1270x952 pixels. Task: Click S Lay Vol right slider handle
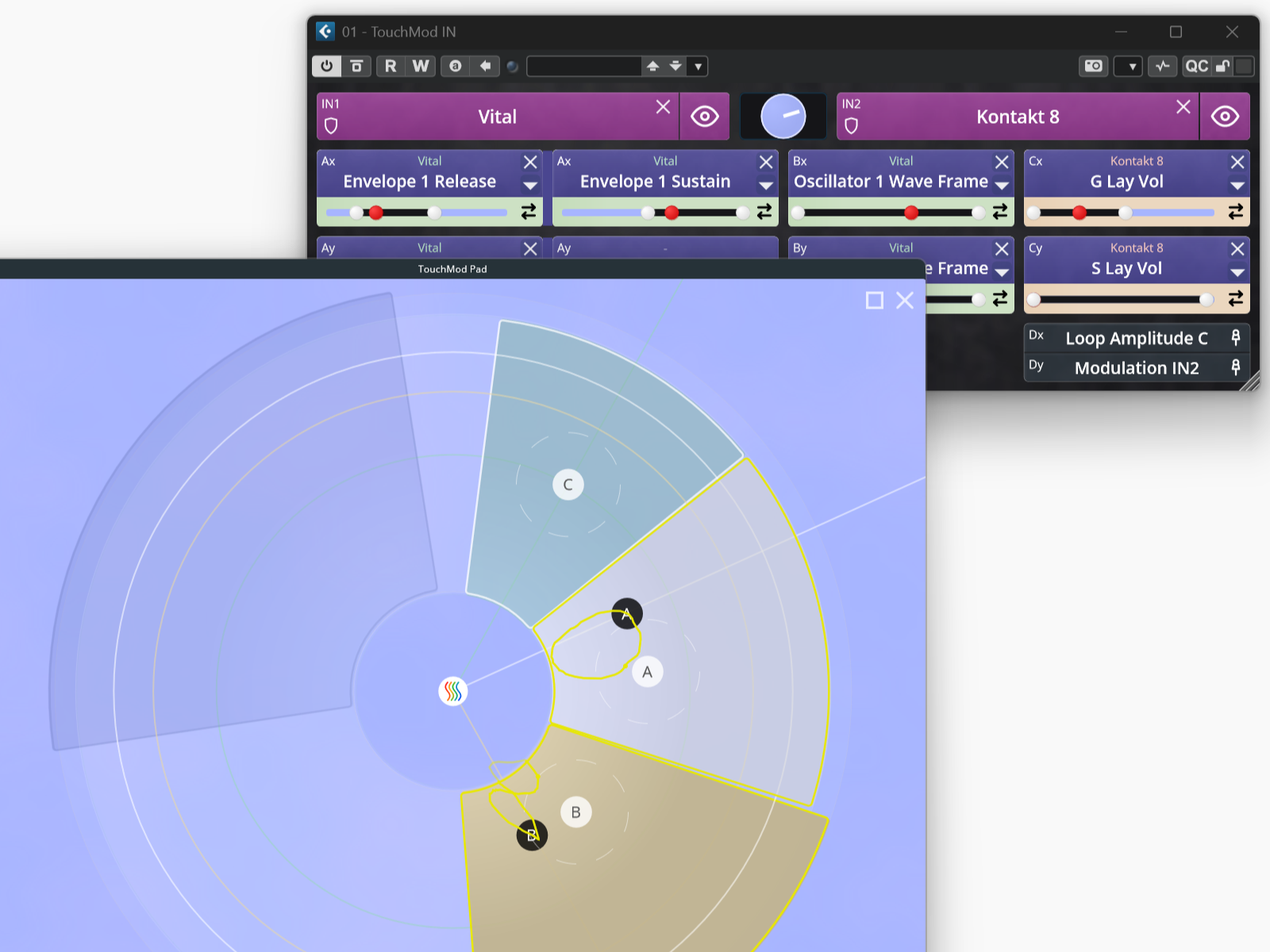point(1206,300)
